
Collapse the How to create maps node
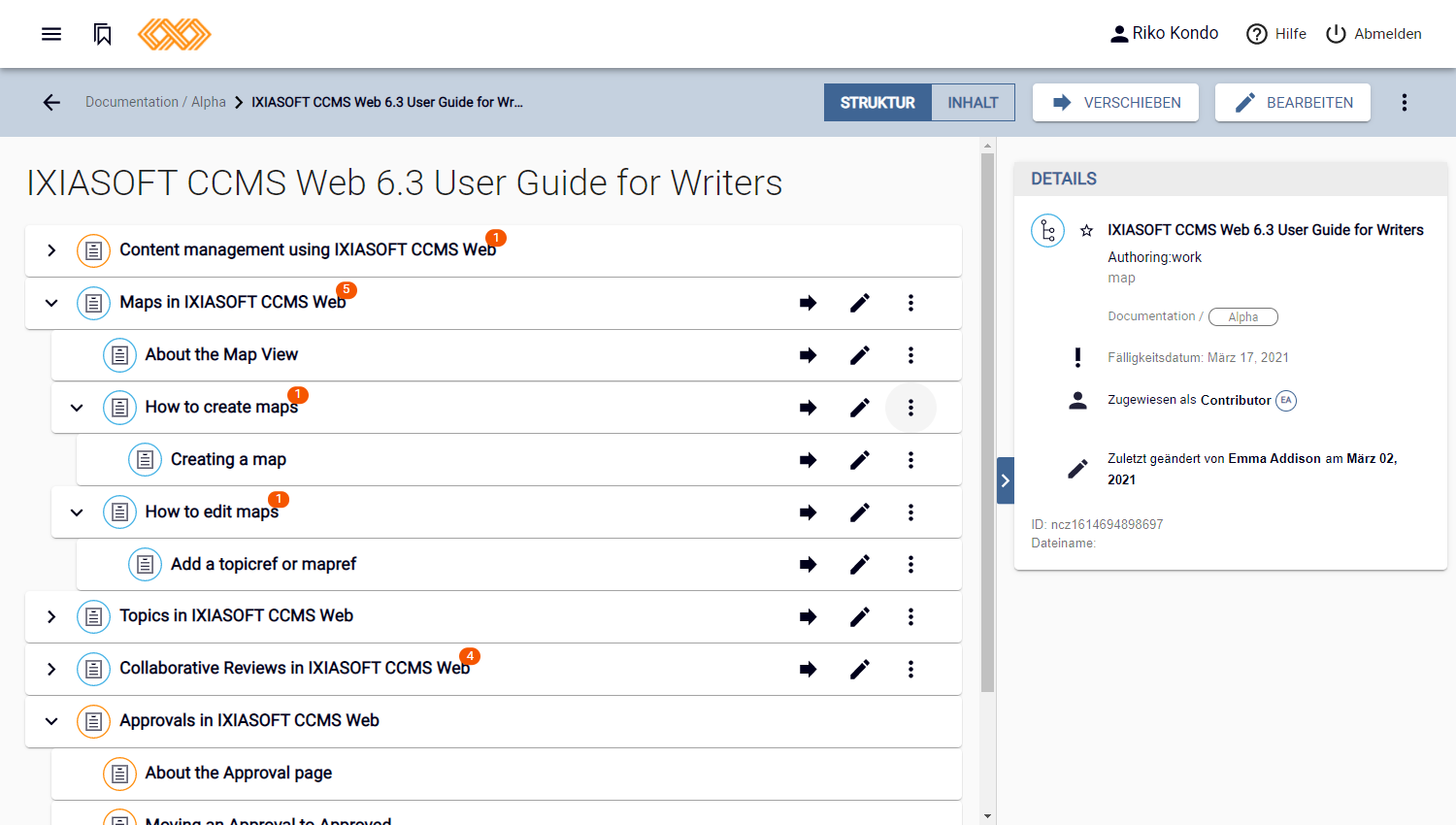[x=77, y=408]
